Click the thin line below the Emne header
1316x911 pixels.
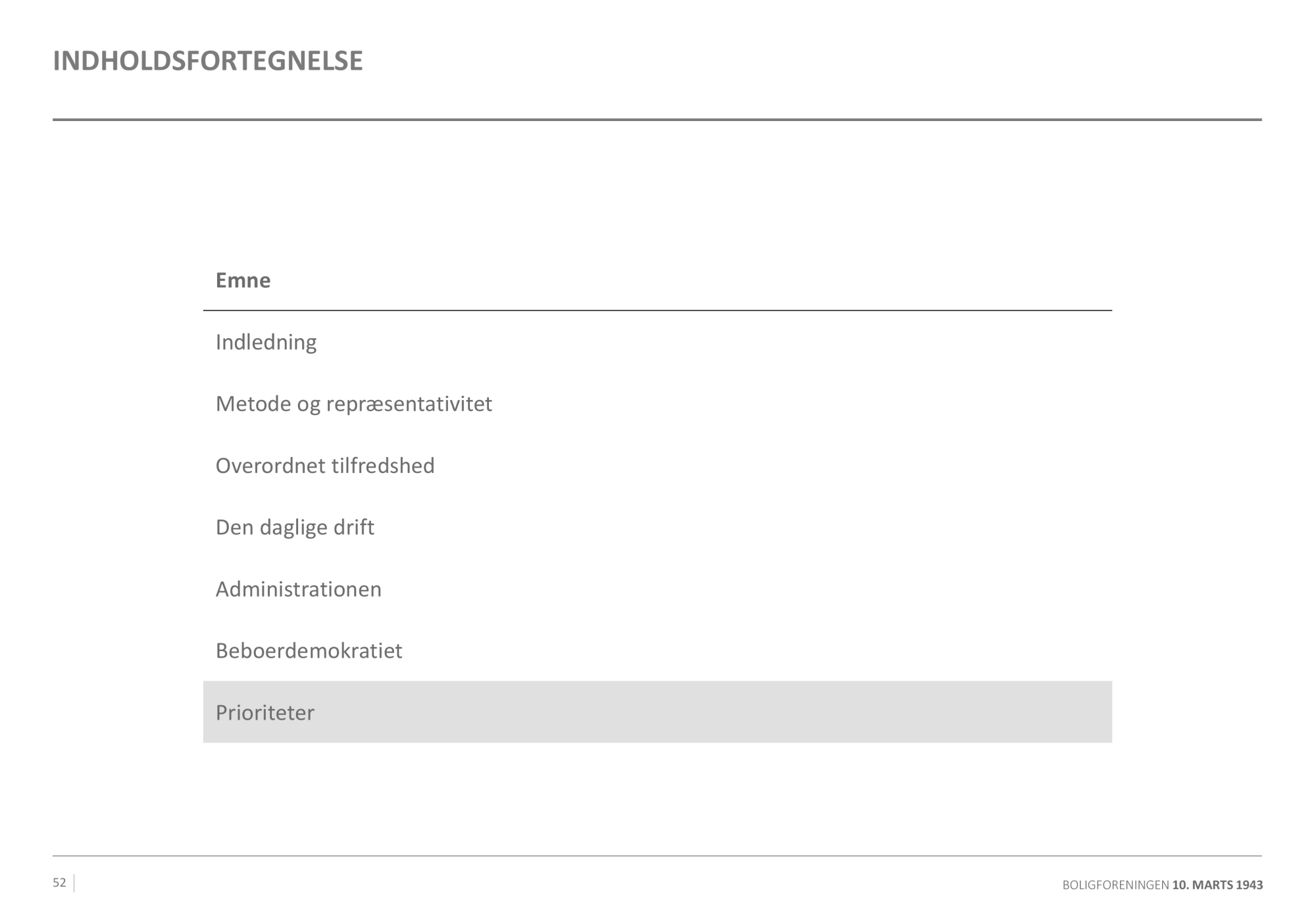tap(657, 310)
